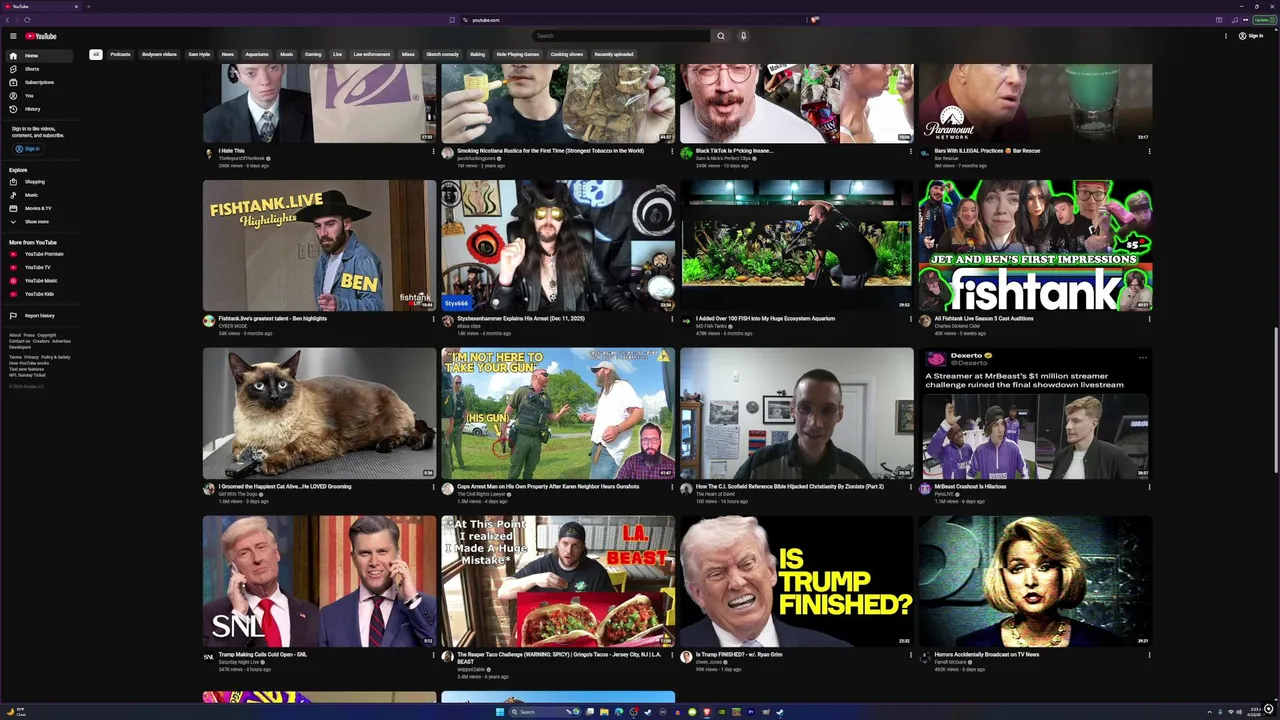Open options for Bars With ILLEGAL Practices
Image resolution: width=1280 pixels, height=720 pixels.
point(1149,151)
